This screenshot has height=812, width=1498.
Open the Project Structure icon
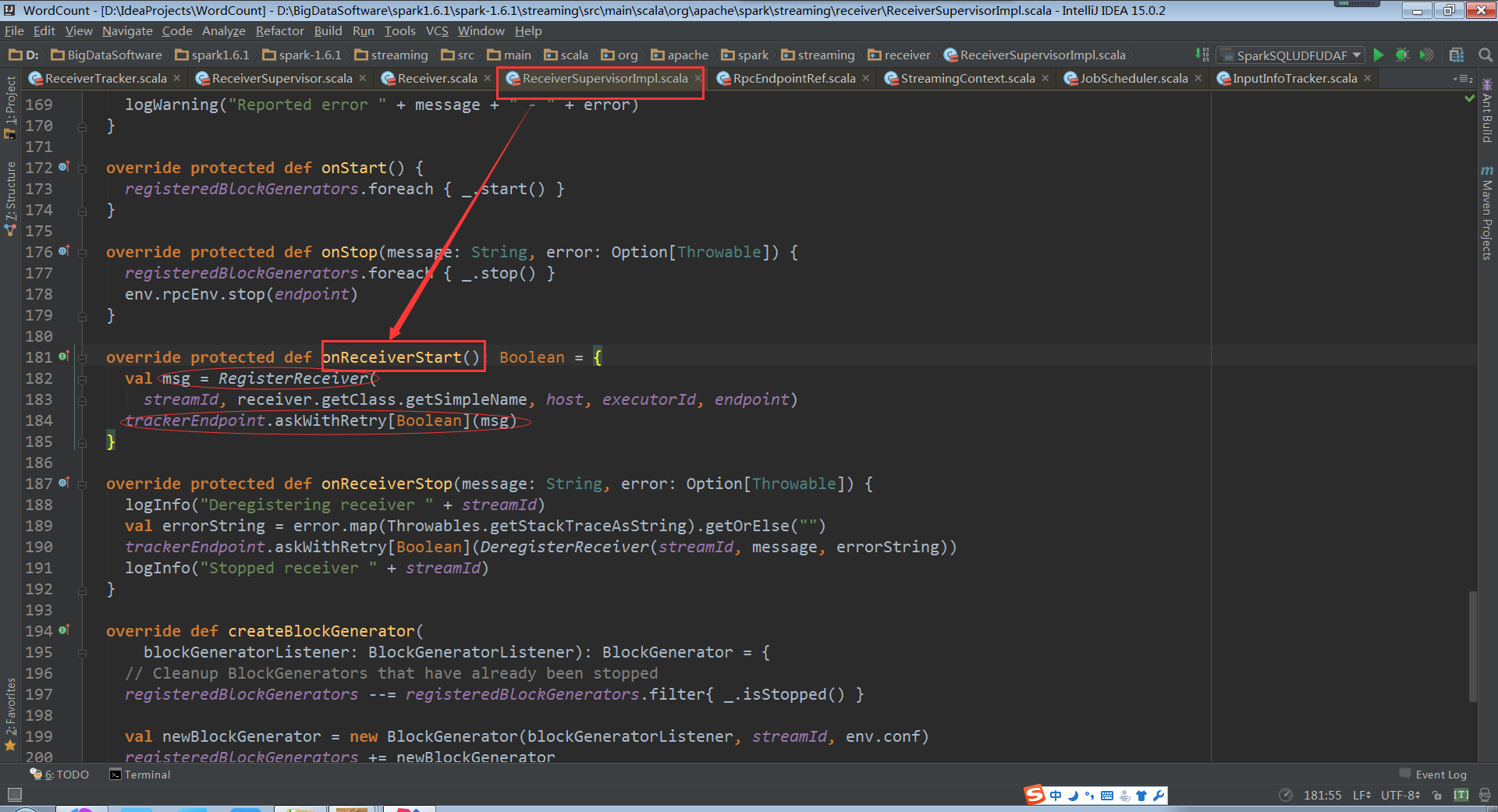(x=1457, y=55)
